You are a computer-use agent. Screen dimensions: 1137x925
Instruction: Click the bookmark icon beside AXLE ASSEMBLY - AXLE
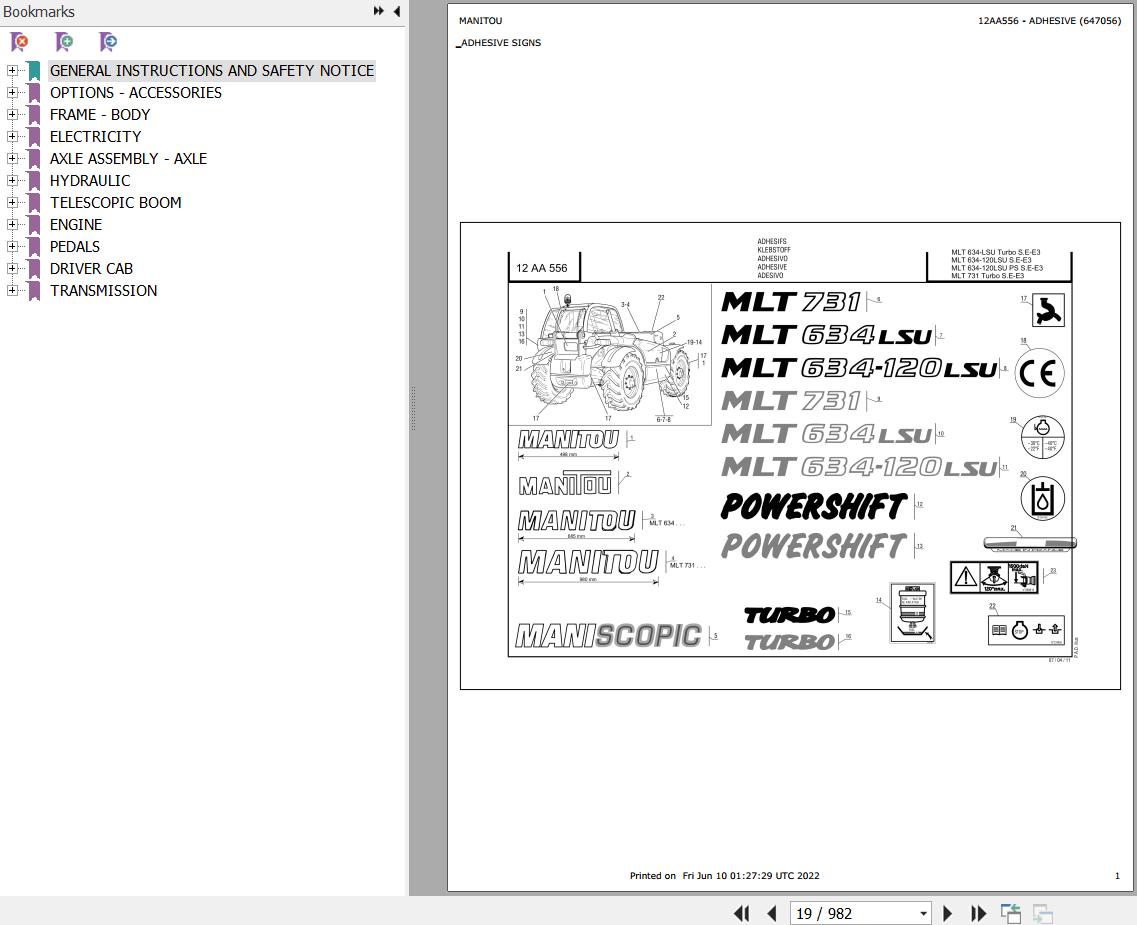pyautogui.click(x=33, y=159)
